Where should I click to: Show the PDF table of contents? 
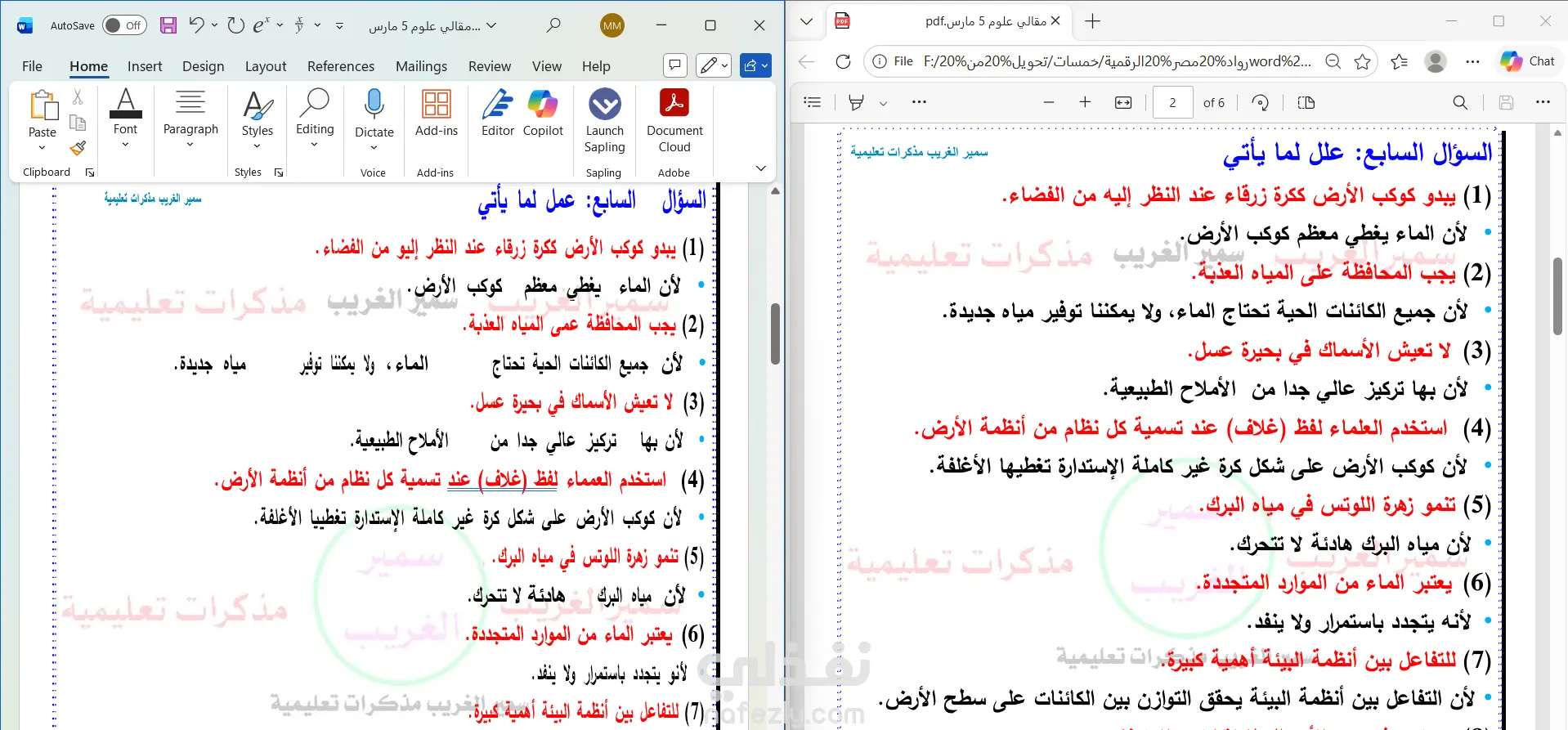pos(813,102)
